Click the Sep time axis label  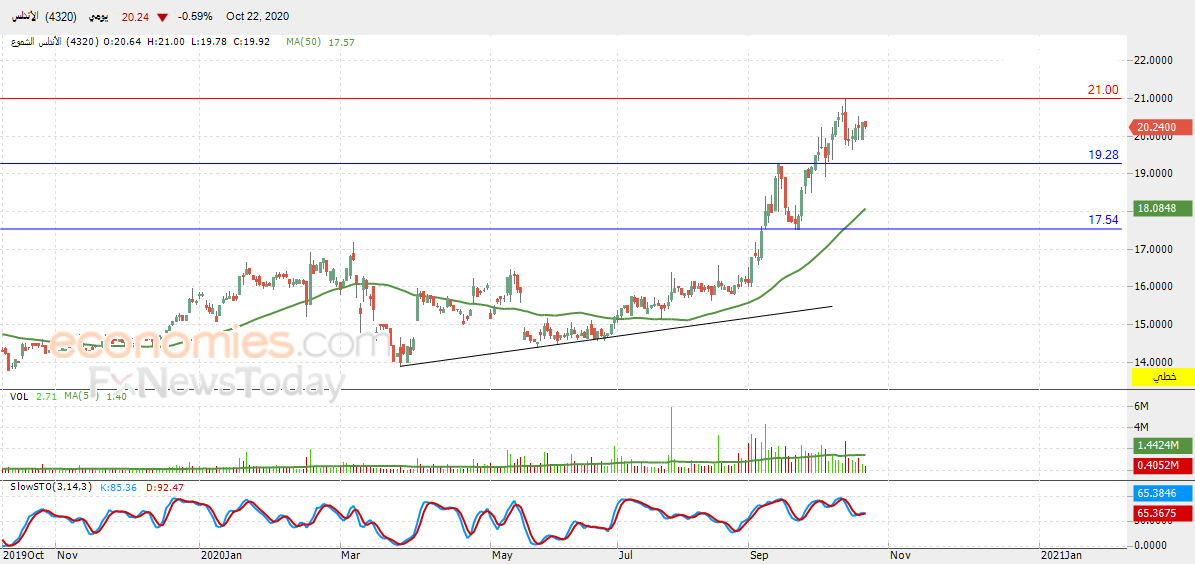[758, 556]
